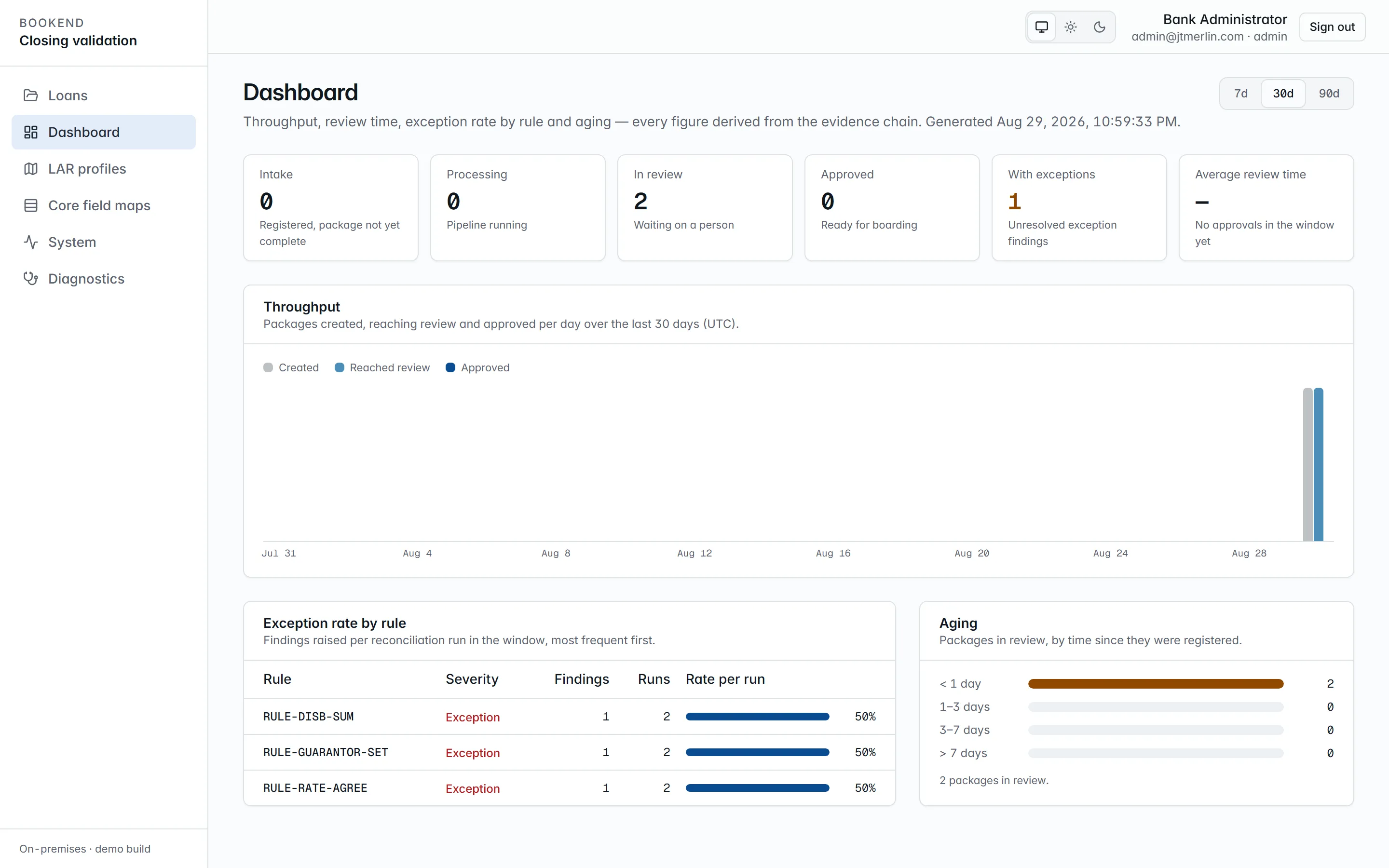1389x868 pixels.
Task: Click the LAR profiles map icon
Action: click(31, 169)
